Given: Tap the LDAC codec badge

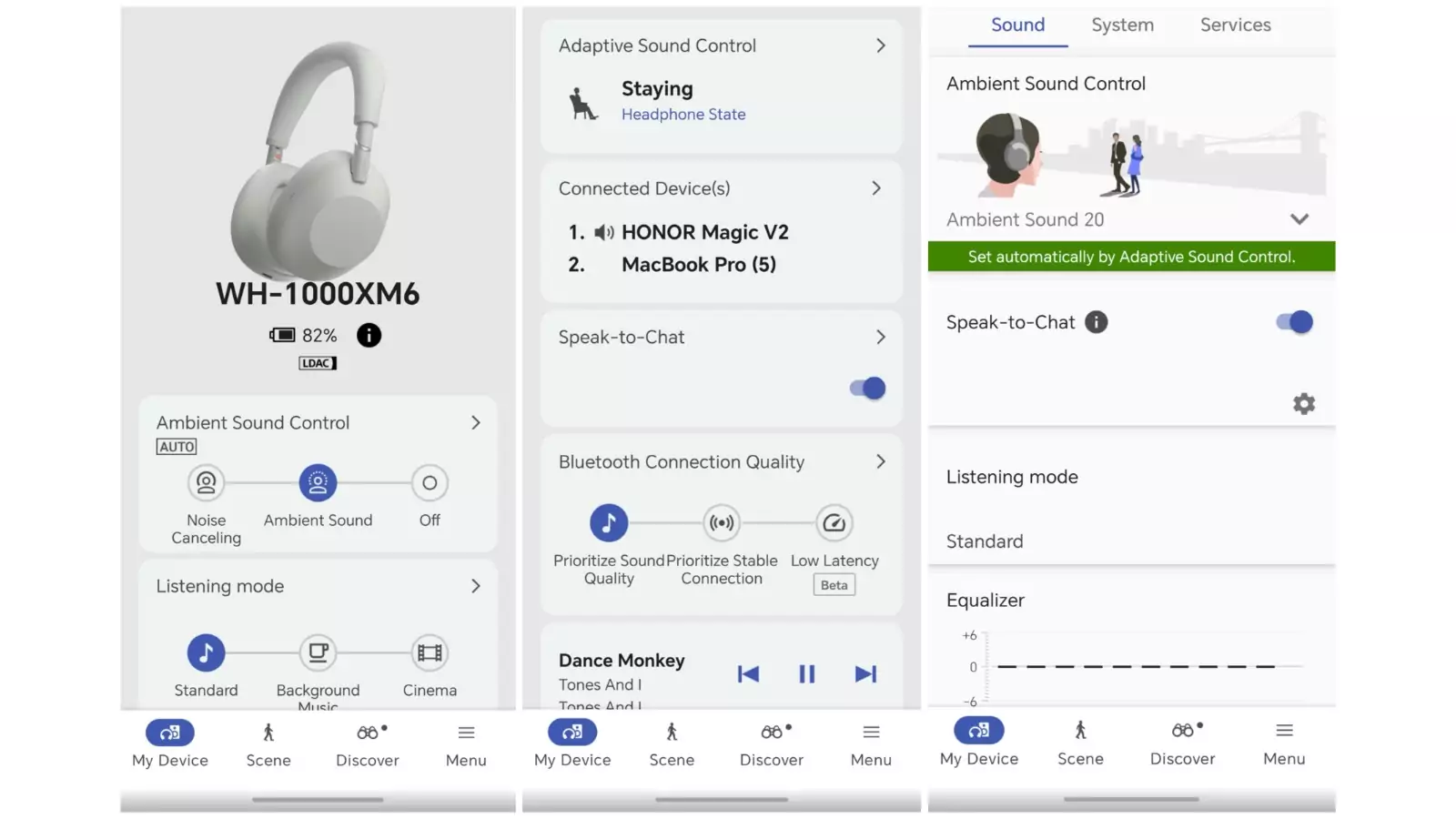Looking at the screenshot, I should (318, 363).
